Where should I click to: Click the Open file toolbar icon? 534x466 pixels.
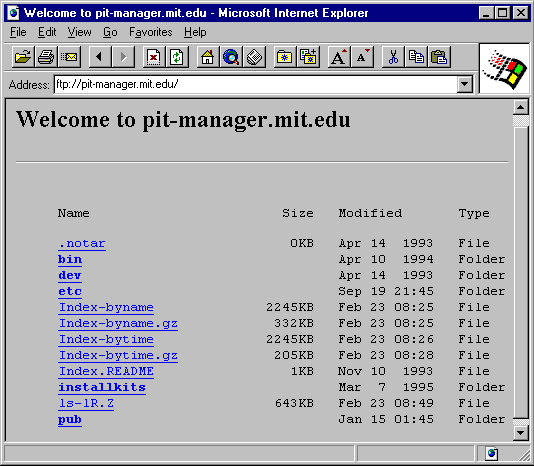(x=23, y=57)
